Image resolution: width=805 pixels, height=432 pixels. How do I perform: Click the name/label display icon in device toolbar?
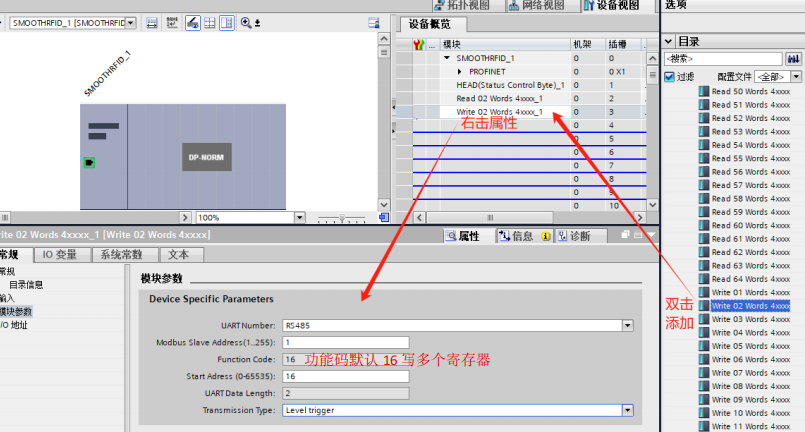pos(171,23)
